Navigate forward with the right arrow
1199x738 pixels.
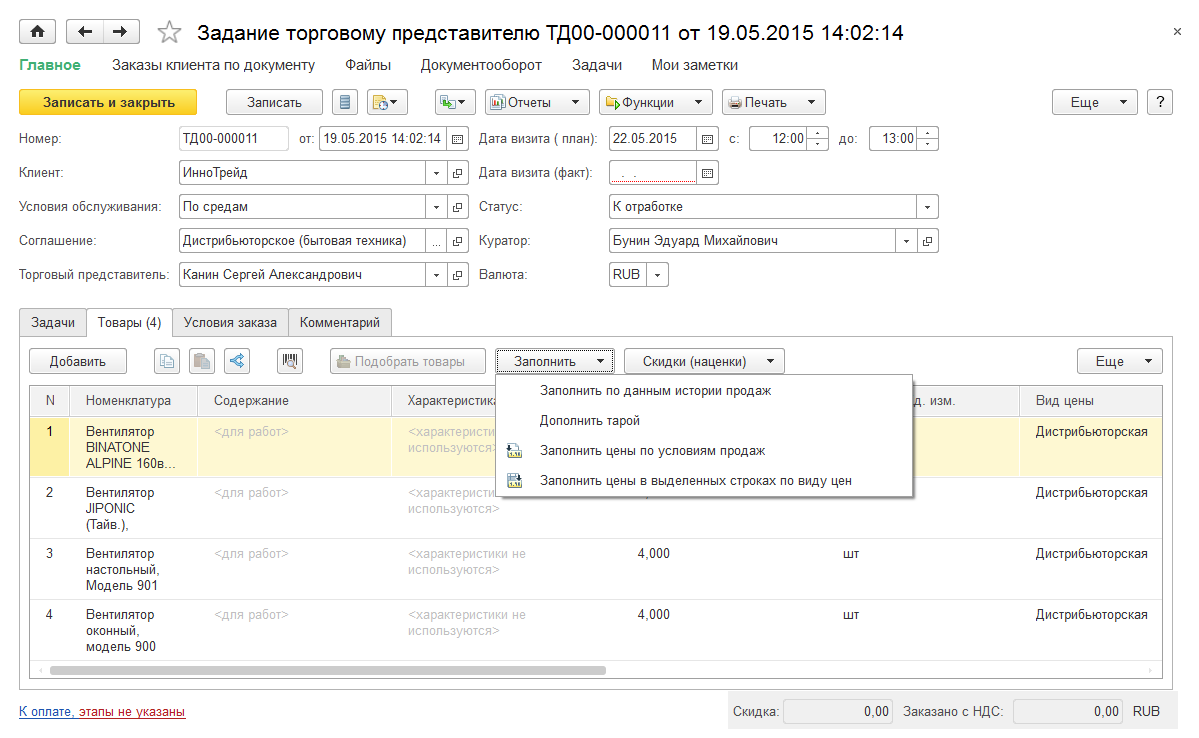coord(120,32)
